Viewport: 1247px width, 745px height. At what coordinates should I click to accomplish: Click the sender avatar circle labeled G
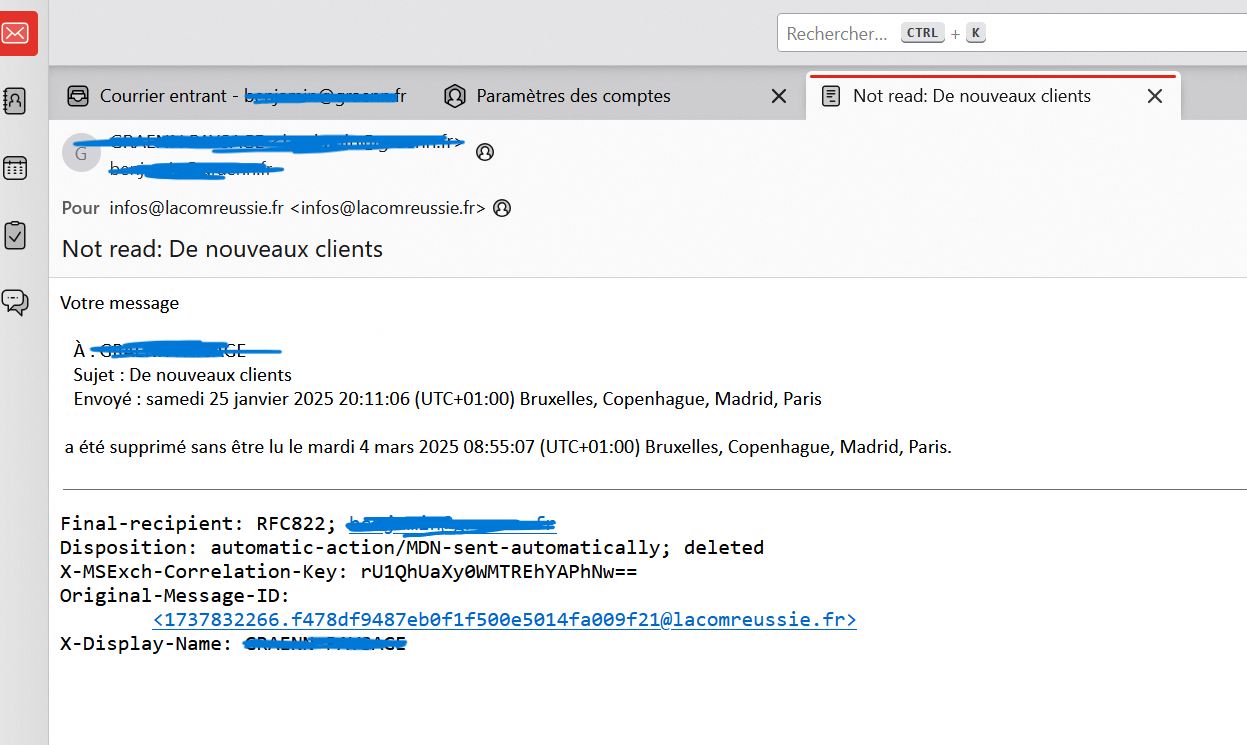coord(81,153)
